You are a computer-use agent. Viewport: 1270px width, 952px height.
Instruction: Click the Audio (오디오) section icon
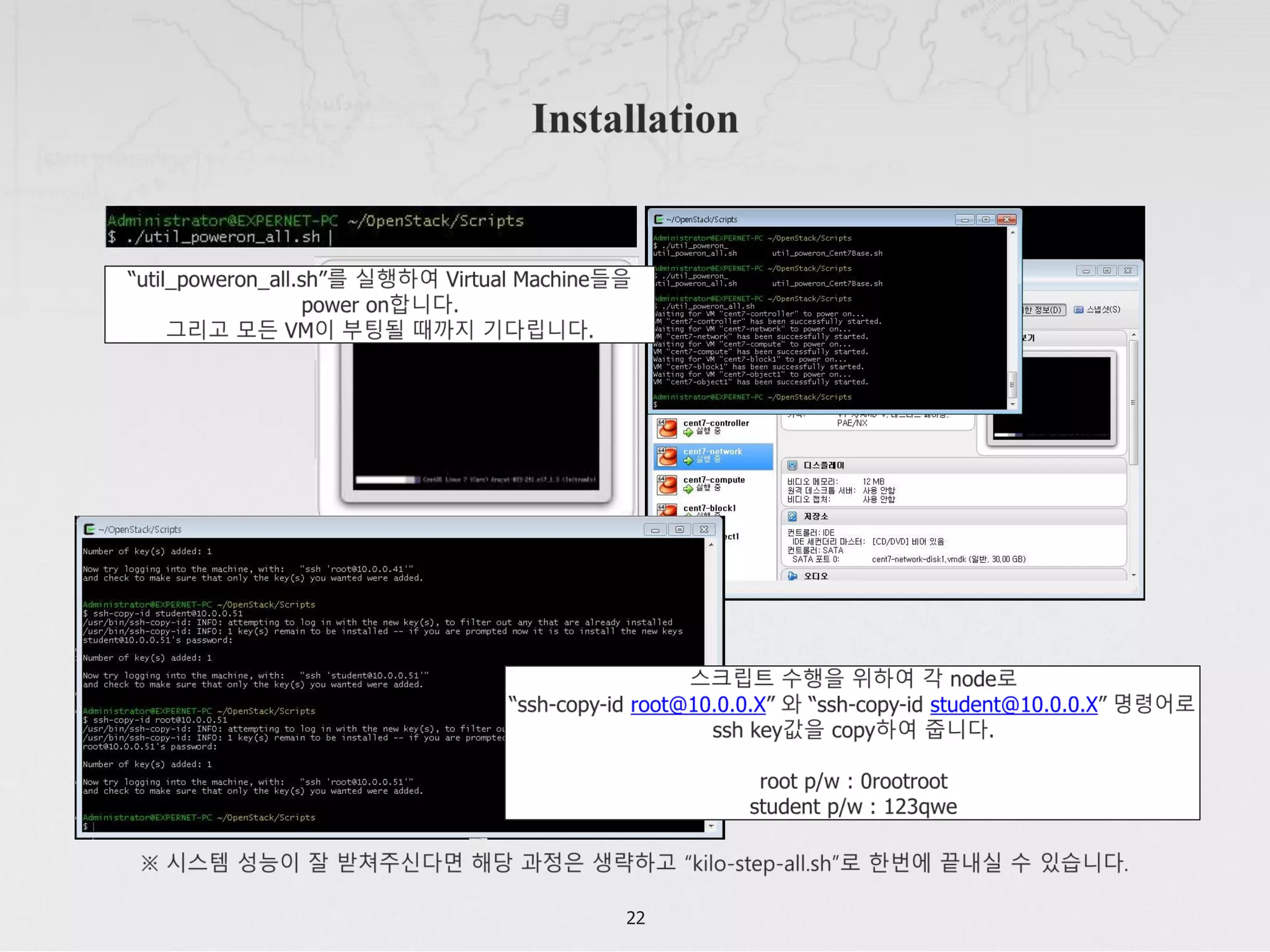pyautogui.click(x=793, y=576)
